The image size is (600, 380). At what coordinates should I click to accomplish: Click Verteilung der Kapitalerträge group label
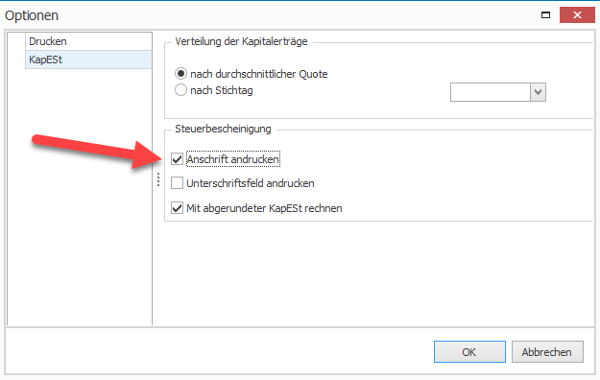point(241,41)
